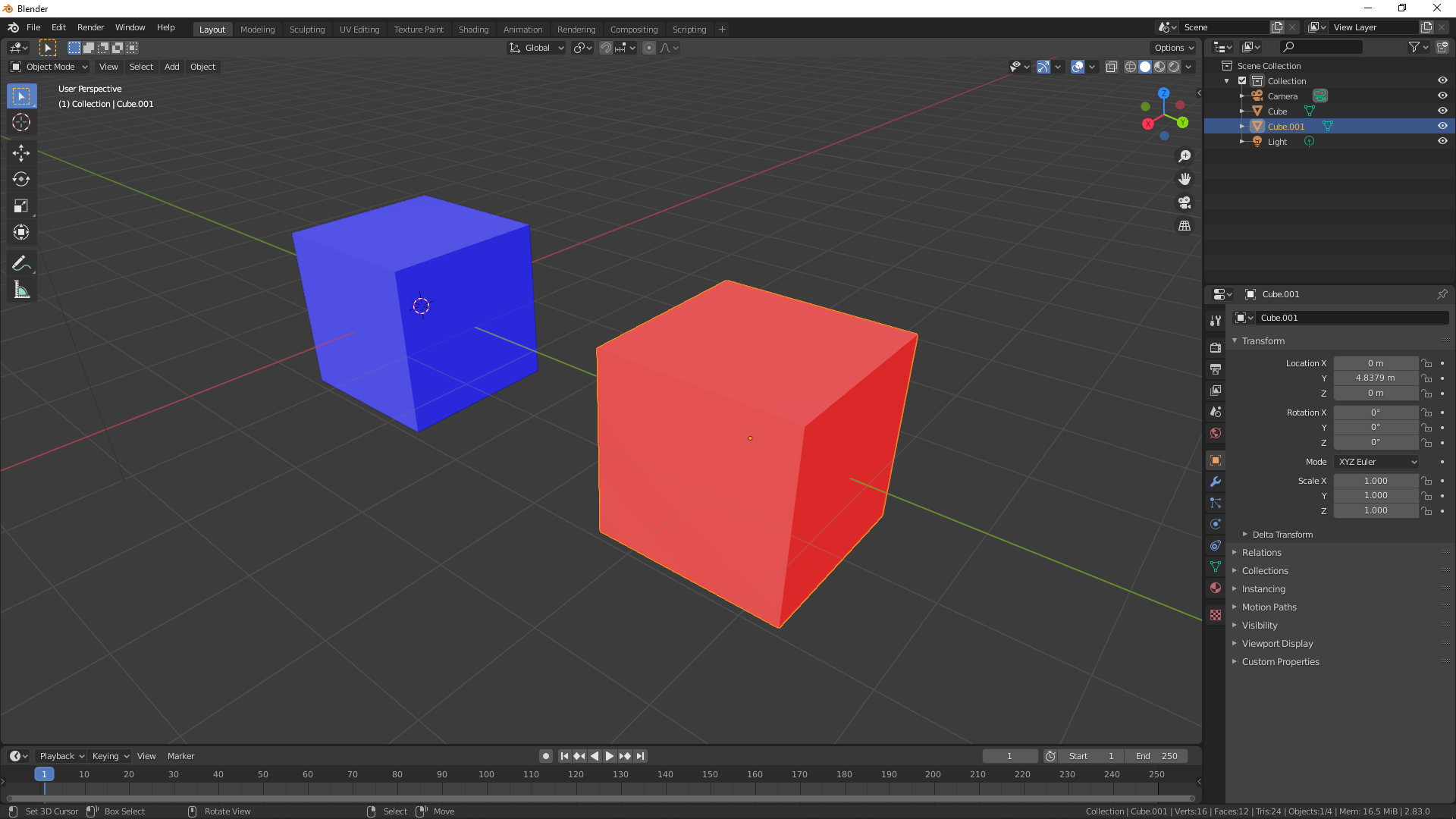Viewport: 1456px width, 819px height.
Task: Switch orthographic/perspective grid icon
Action: click(1185, 226)
